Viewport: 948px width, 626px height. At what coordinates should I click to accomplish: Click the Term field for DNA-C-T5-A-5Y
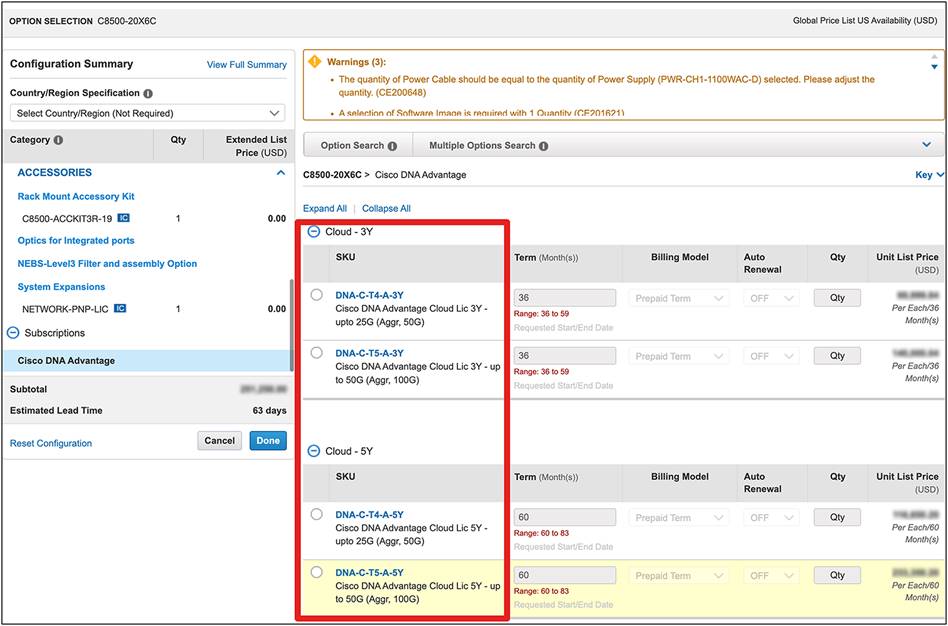(x=565, y=575)
